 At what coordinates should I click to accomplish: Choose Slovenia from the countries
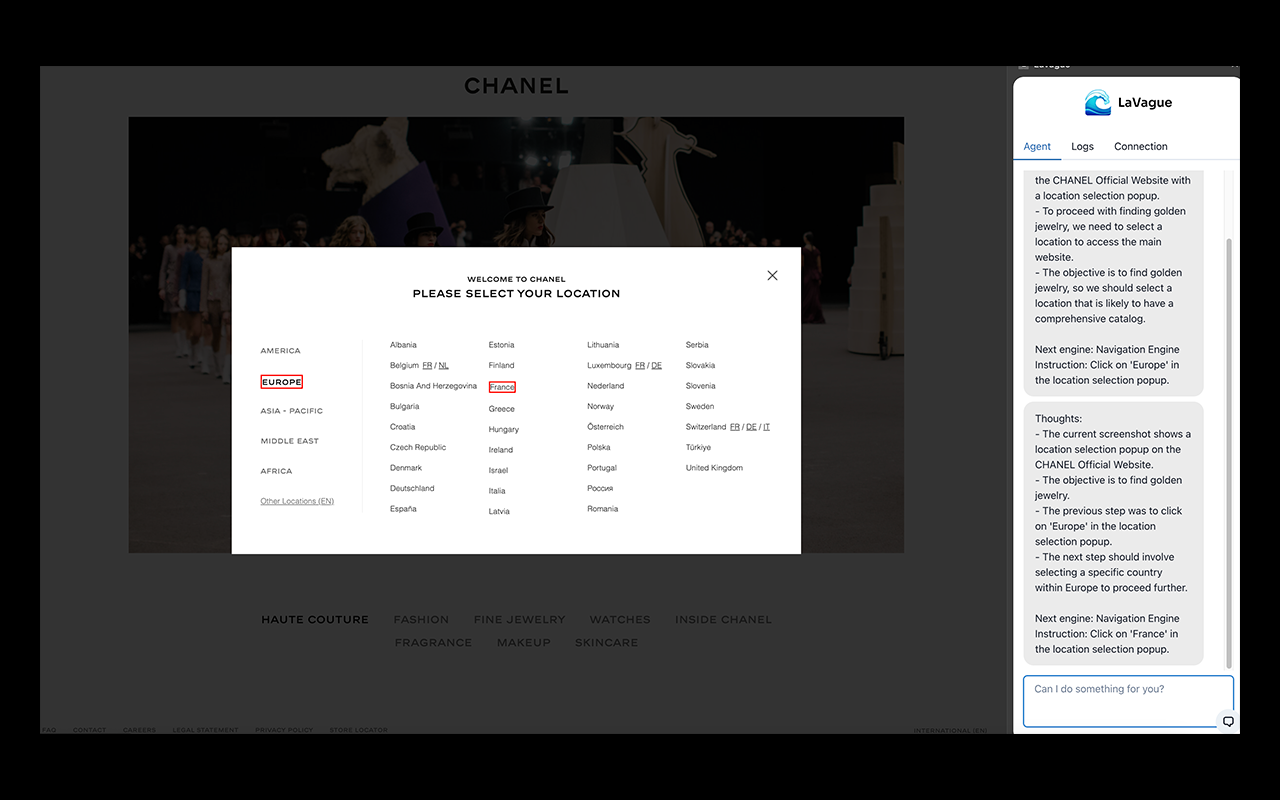click(x=700, y=386)
